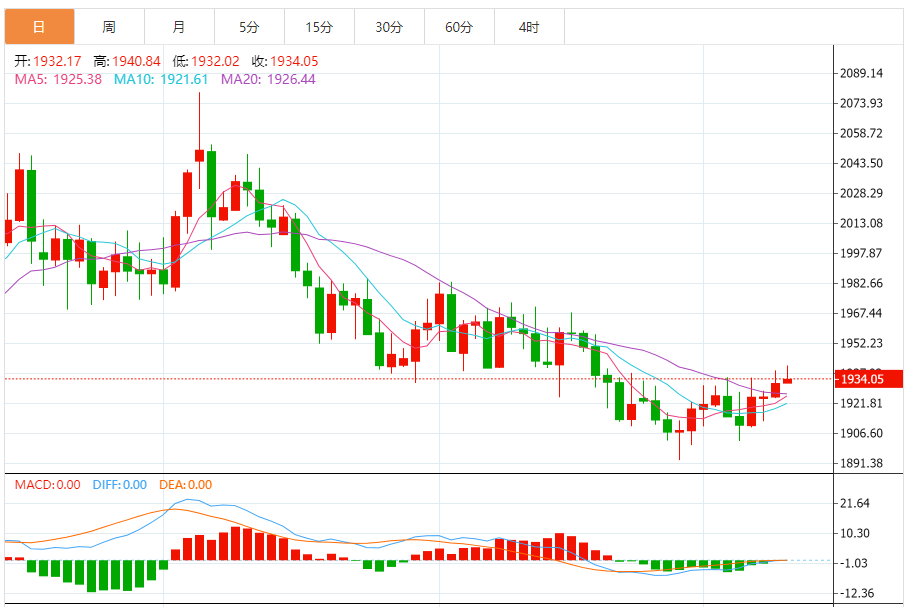Click the -1.03 MACD axis label
The width and height of the screenshot is (911, 607).
click(853, 563)
